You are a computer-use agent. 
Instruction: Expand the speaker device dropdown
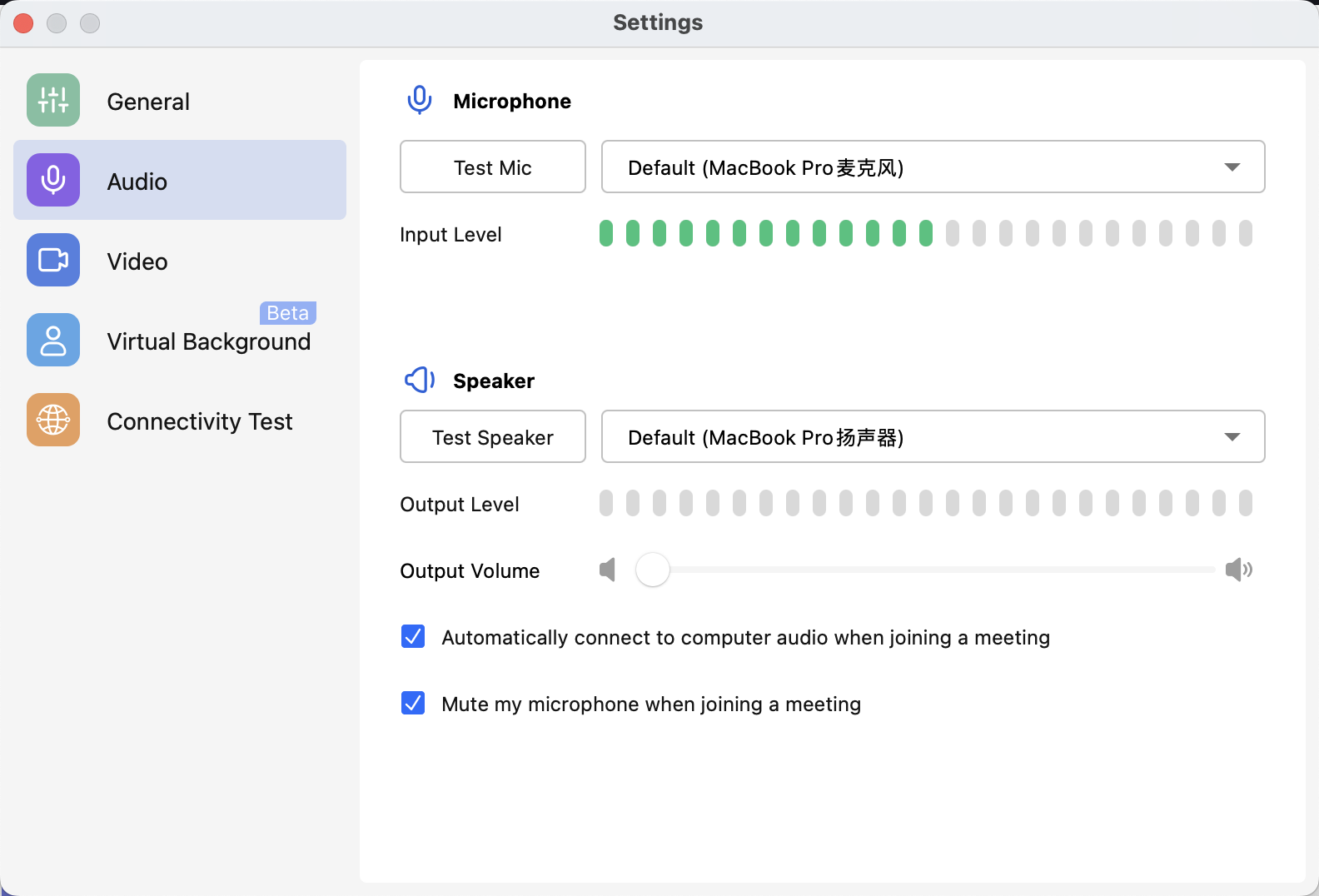[x=933, y=437]
